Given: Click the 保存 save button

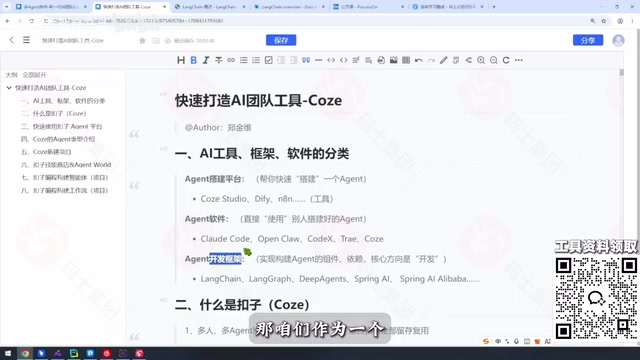Looking at the screenshot, I should [x=281, y=40].
